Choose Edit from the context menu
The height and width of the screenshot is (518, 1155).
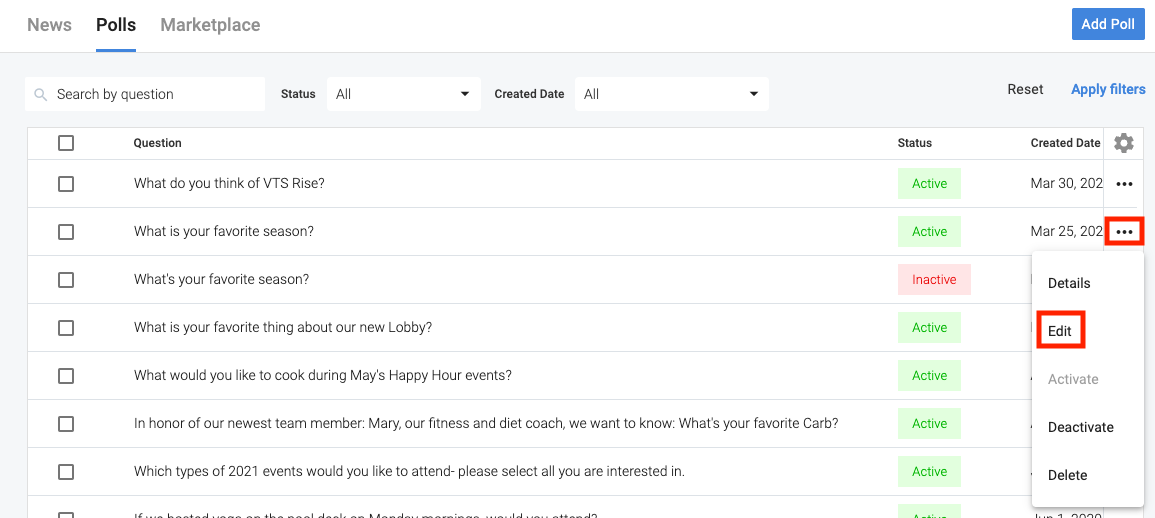pos(1060,331)
